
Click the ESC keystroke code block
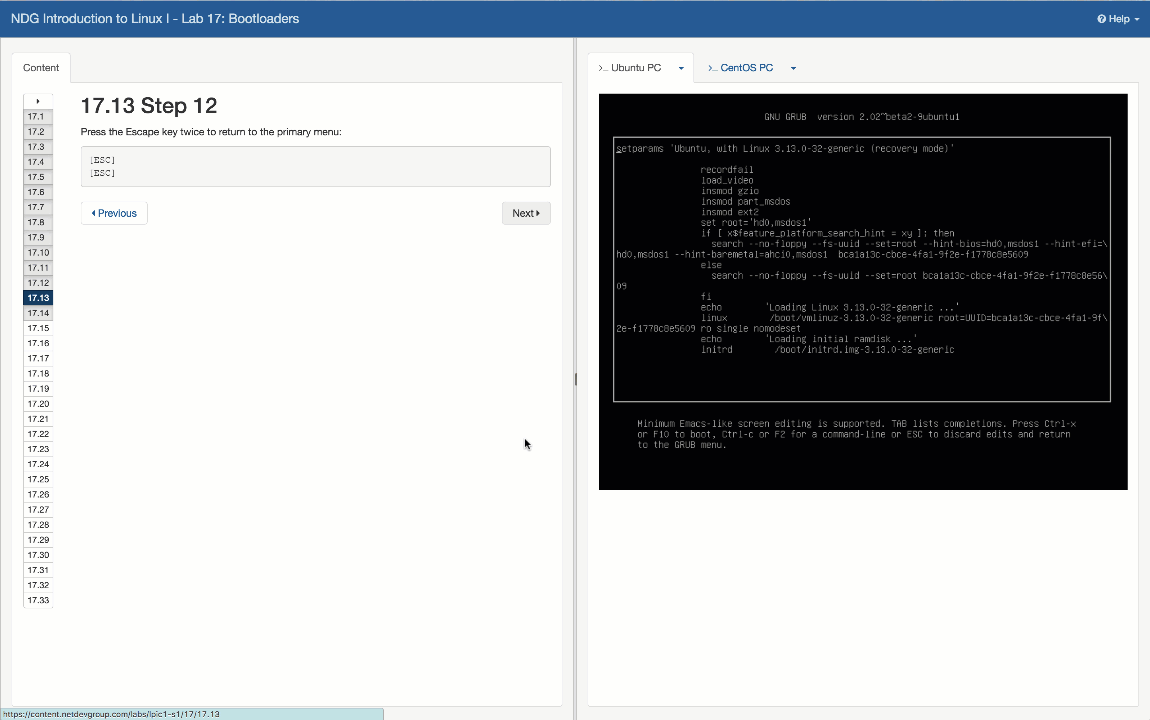tap(315, 166)
